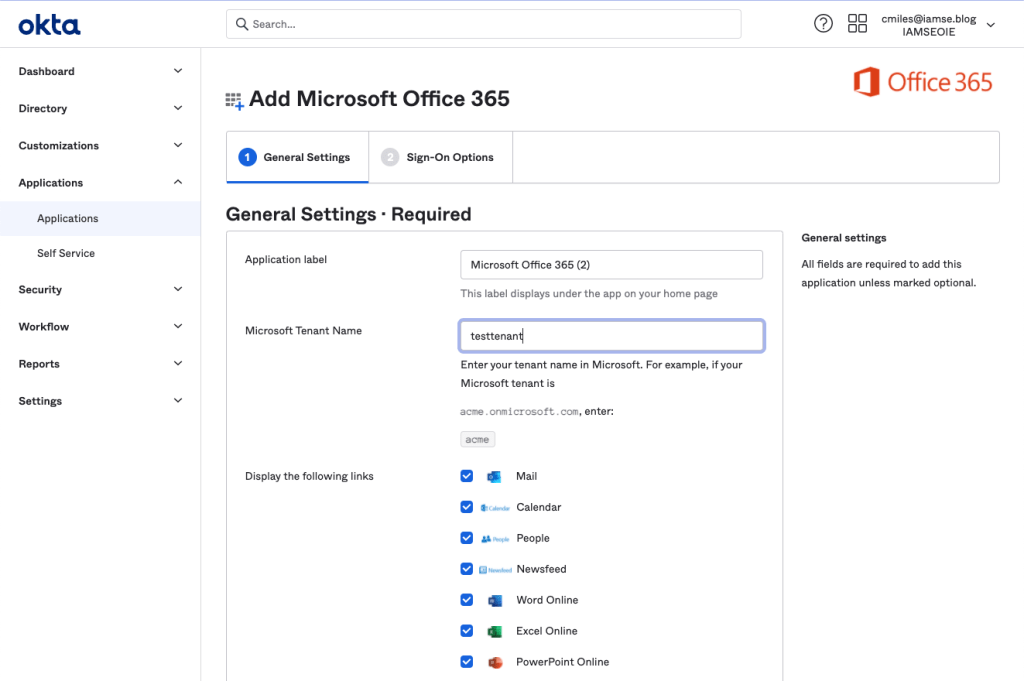Click the Okta logo

pyautogui.click(x=49, y=25)
